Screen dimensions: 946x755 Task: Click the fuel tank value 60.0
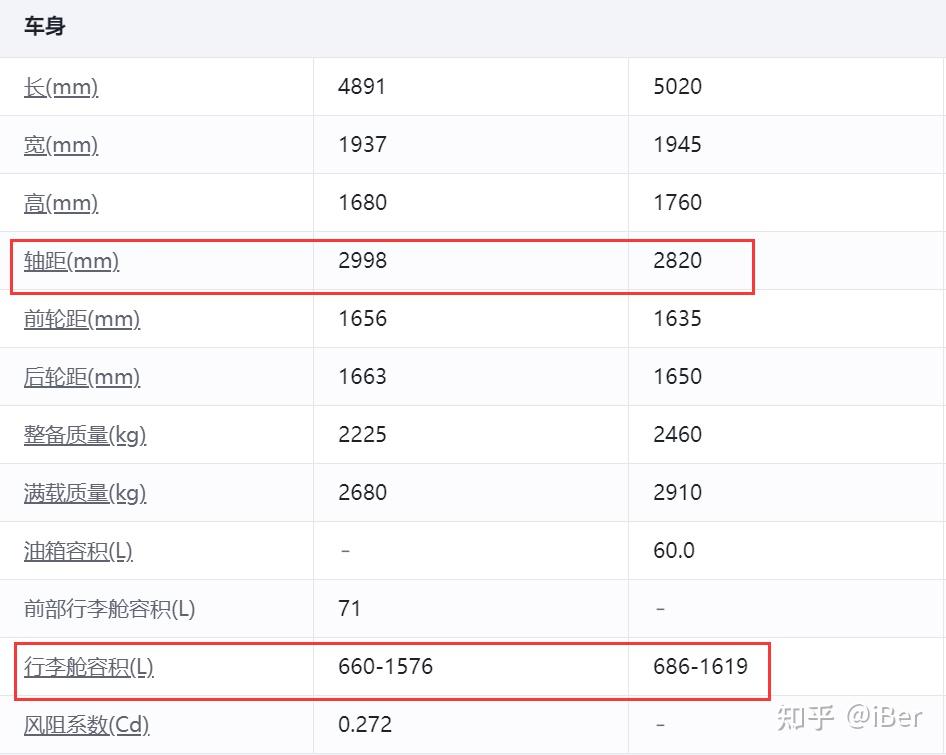pyautogui.click(x=674, y=551)
